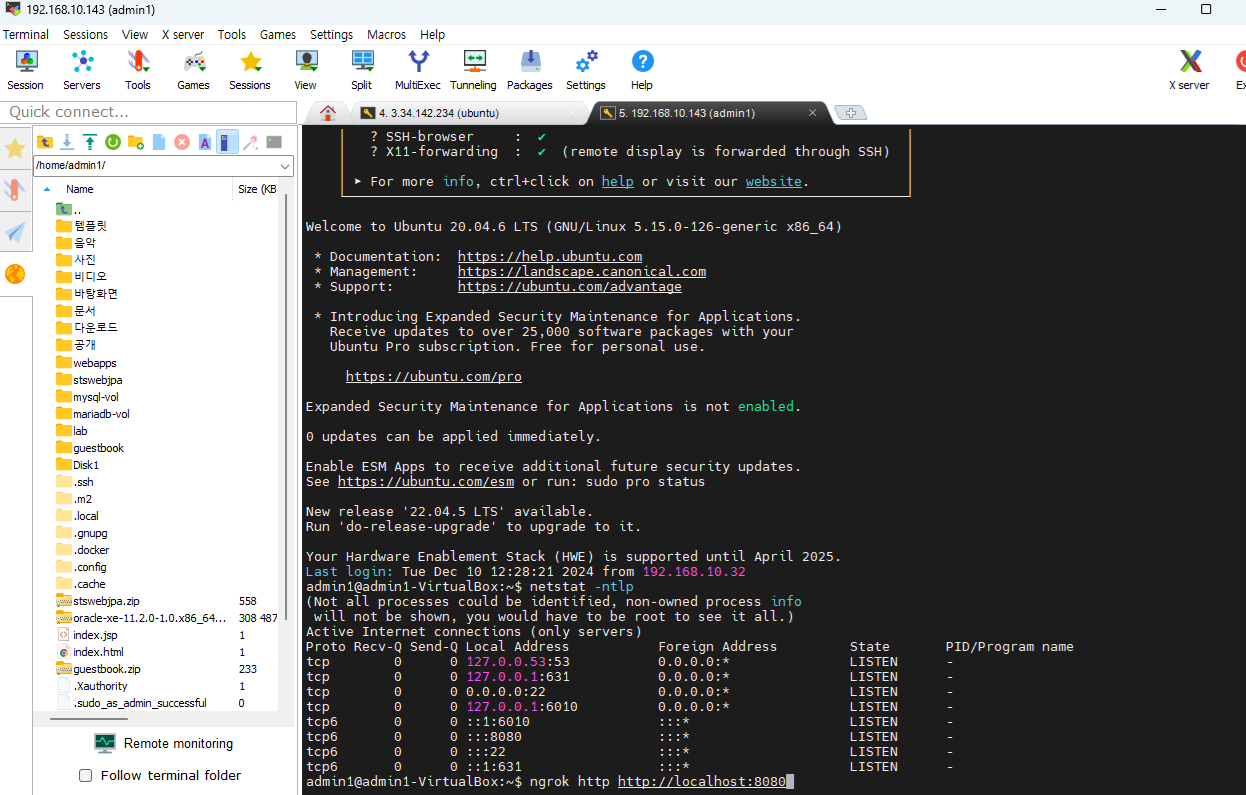Open the Tunneling toolbar icon
1246x795 pixels.
point(474,70)
